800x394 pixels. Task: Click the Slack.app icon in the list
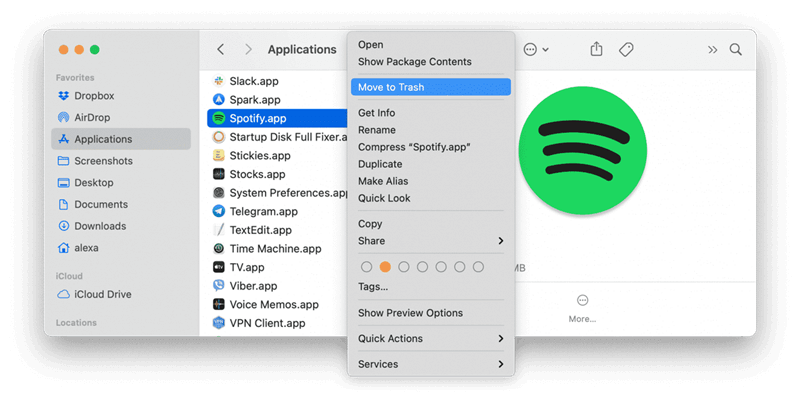(219, 81)
